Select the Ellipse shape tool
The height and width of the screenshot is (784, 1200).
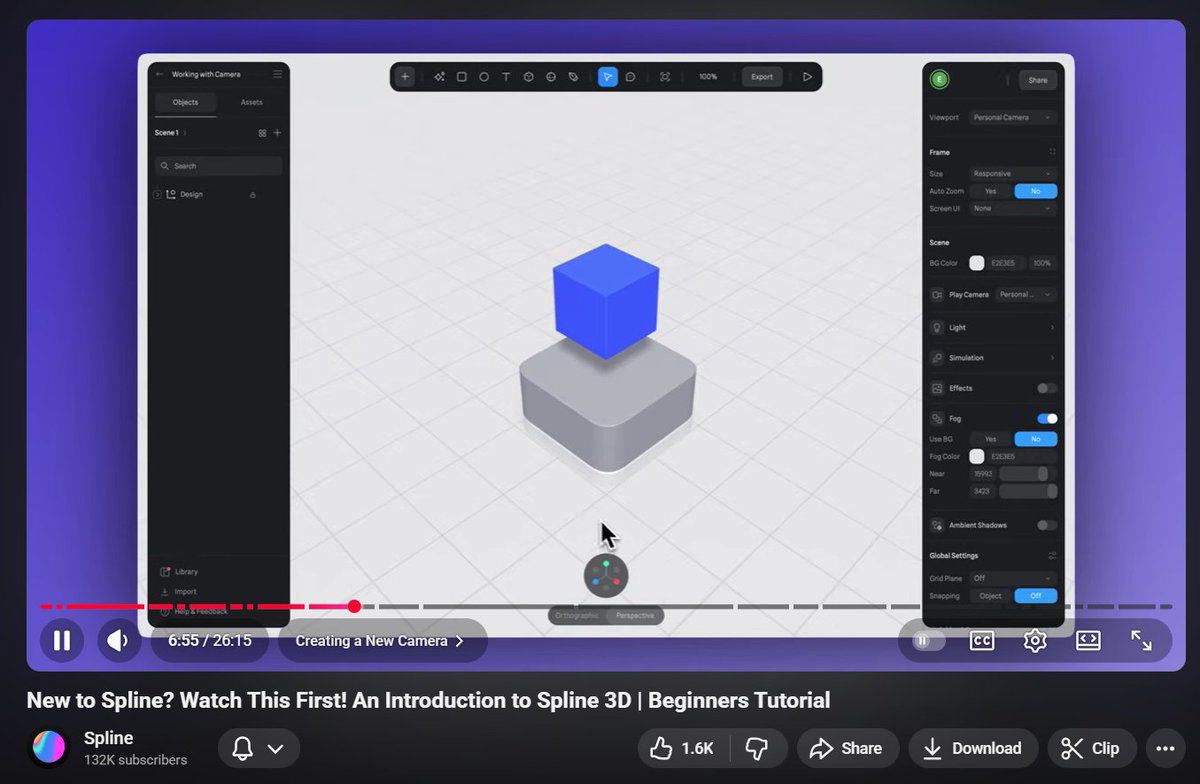484,77
